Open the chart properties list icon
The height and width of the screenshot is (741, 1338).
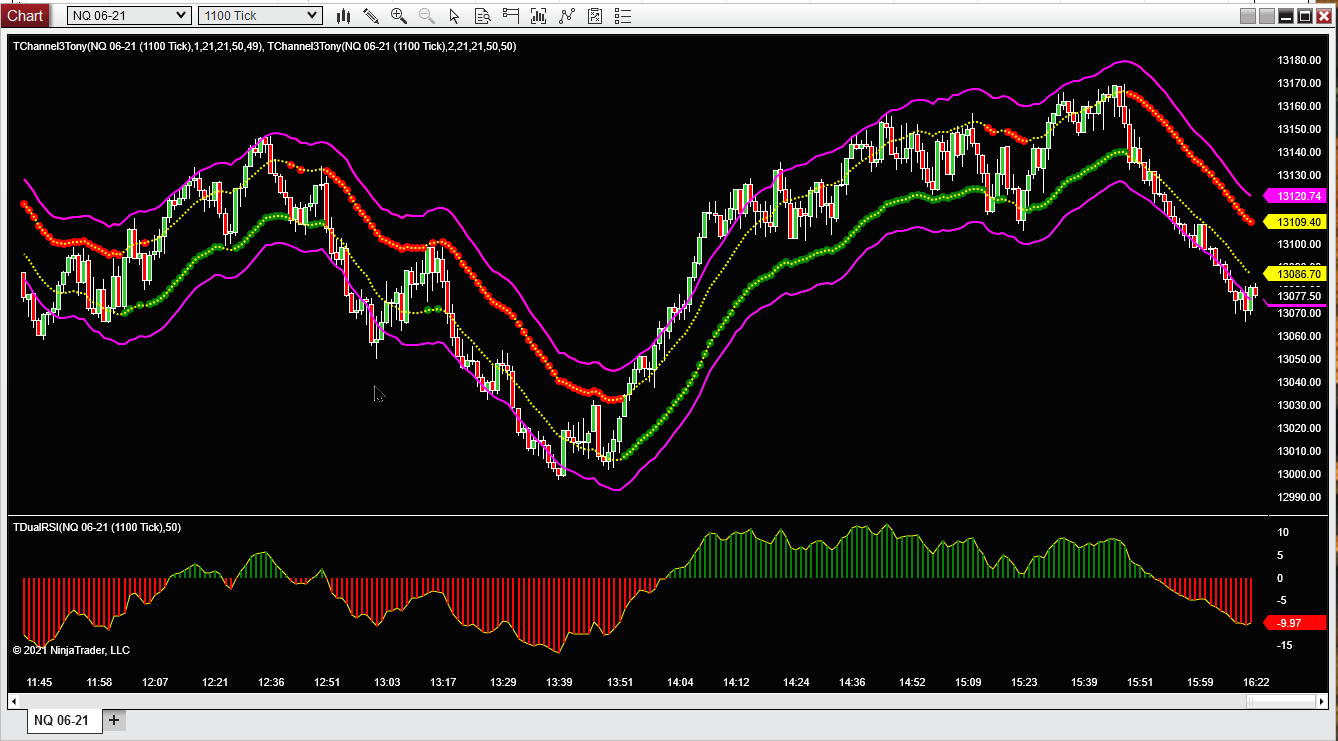tap(622, 15)
